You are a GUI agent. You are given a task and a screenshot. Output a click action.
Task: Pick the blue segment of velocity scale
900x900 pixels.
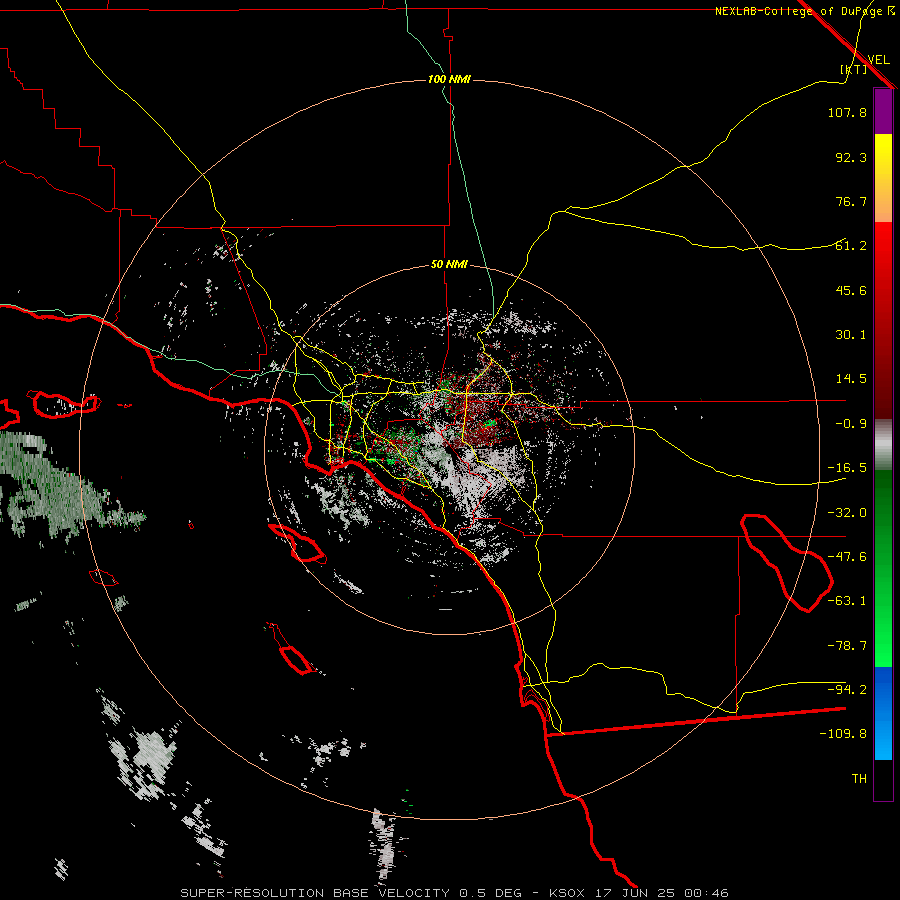pos(883,713)
